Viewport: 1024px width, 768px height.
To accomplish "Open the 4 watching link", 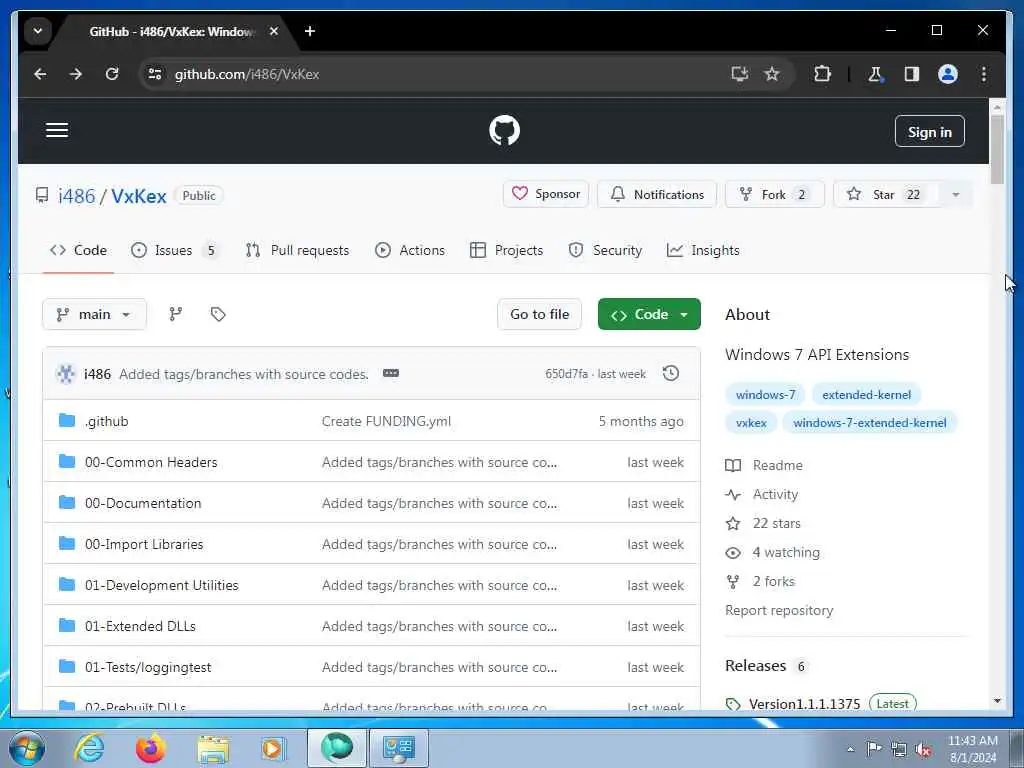I will (x=773, y=552).
